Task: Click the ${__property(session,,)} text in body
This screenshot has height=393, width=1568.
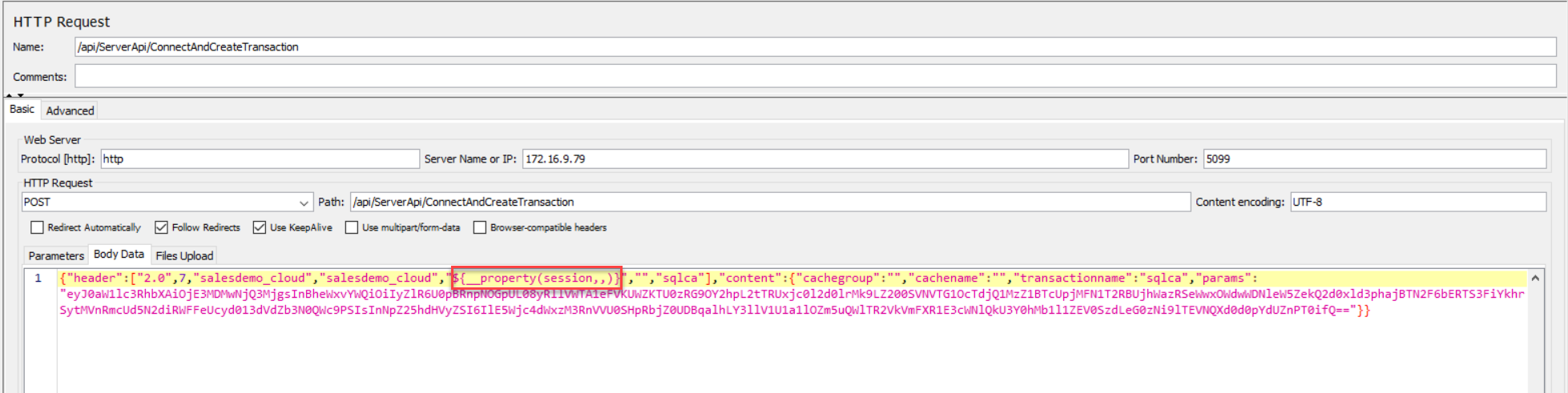Action: click(537, 279)
